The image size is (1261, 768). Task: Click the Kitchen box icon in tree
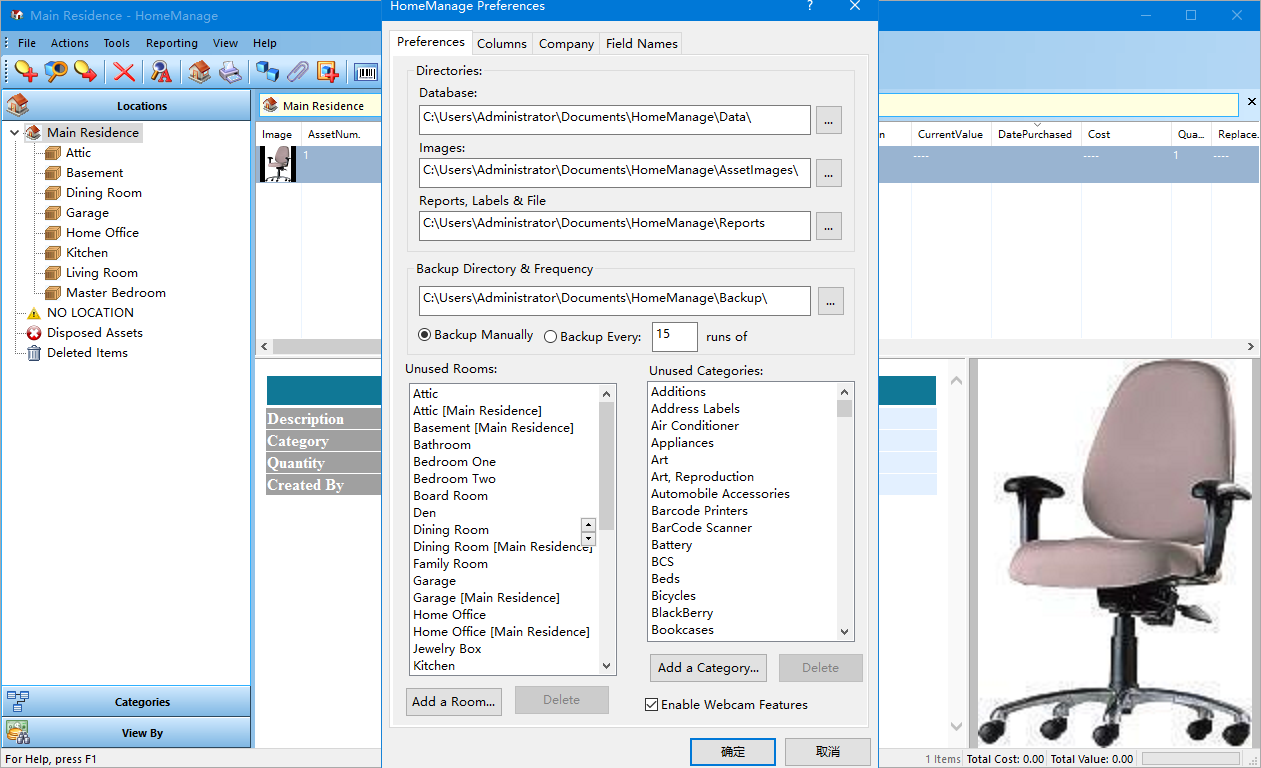[53, 253]
